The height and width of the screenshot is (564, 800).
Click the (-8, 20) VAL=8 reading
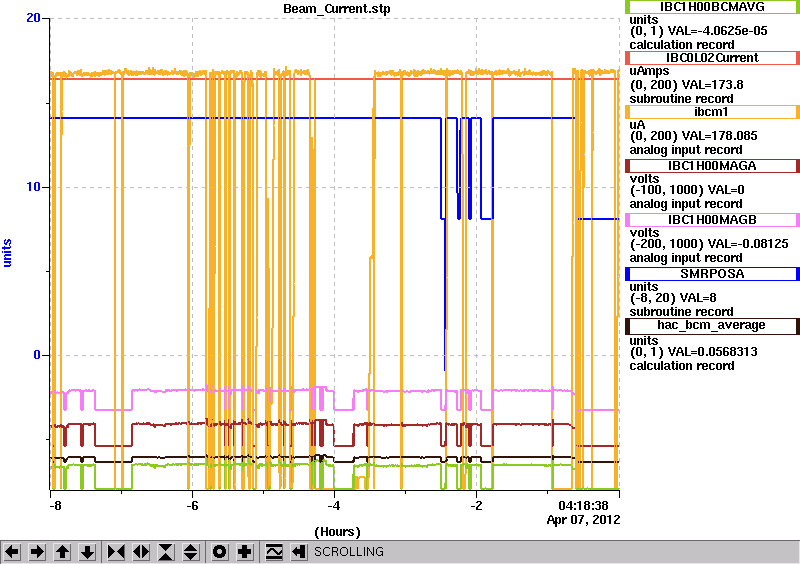tap(673, 298)
